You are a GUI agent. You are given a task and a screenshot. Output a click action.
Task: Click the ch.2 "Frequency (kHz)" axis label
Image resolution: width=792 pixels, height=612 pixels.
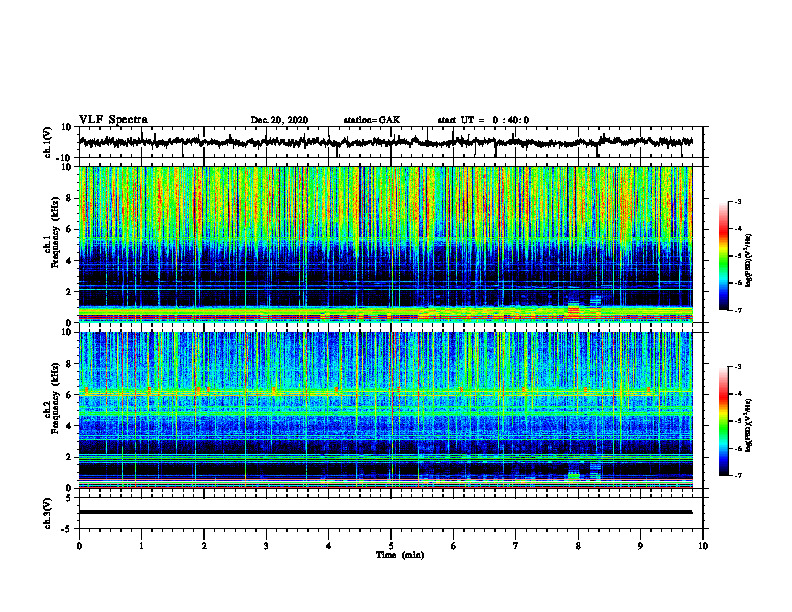pyautogui.click(x=56, y=399)
